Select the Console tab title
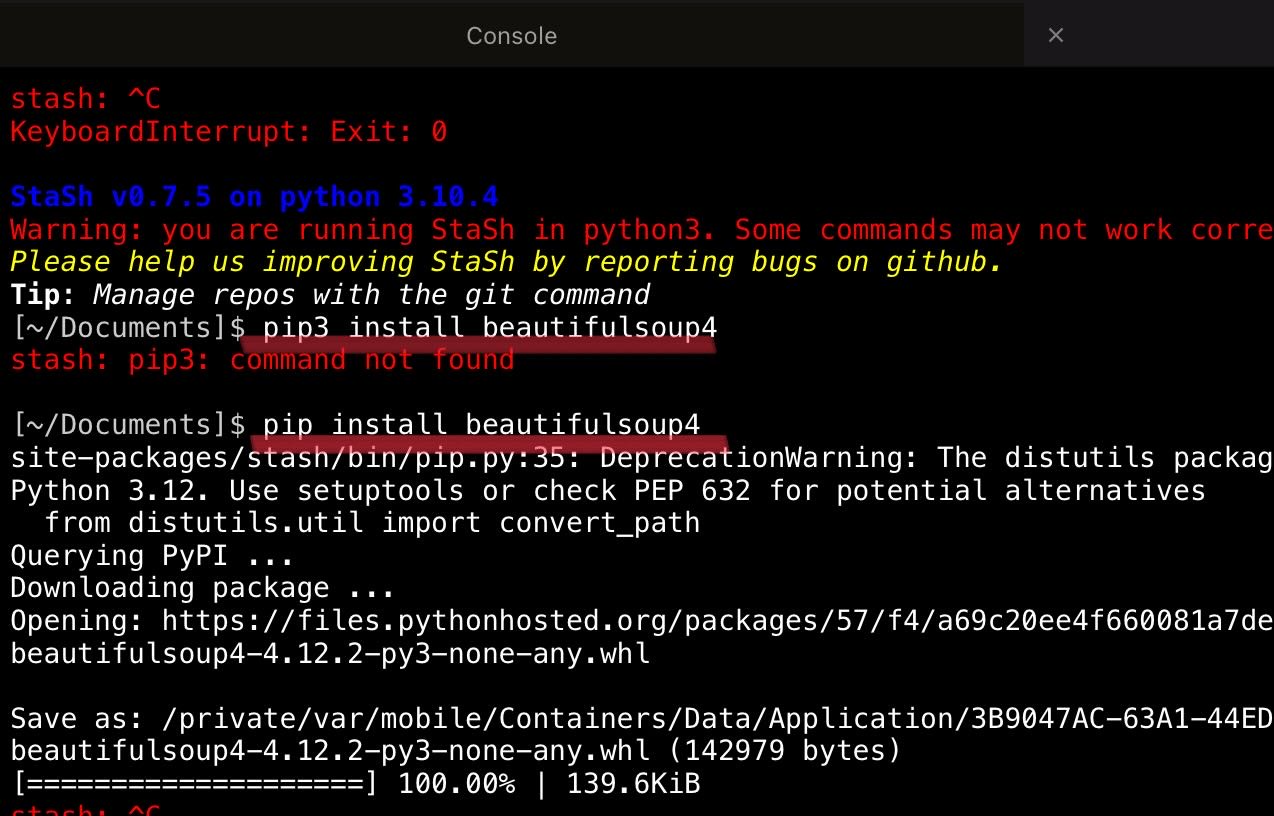The image size is (1274, 816). 512,36
